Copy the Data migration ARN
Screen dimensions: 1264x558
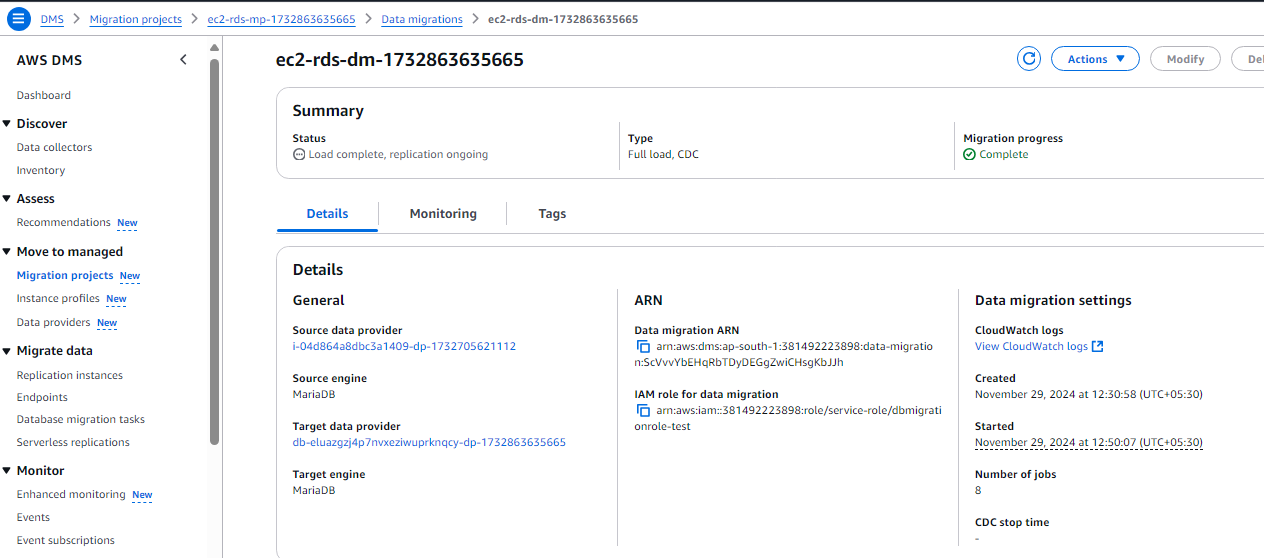pos(644,346)
